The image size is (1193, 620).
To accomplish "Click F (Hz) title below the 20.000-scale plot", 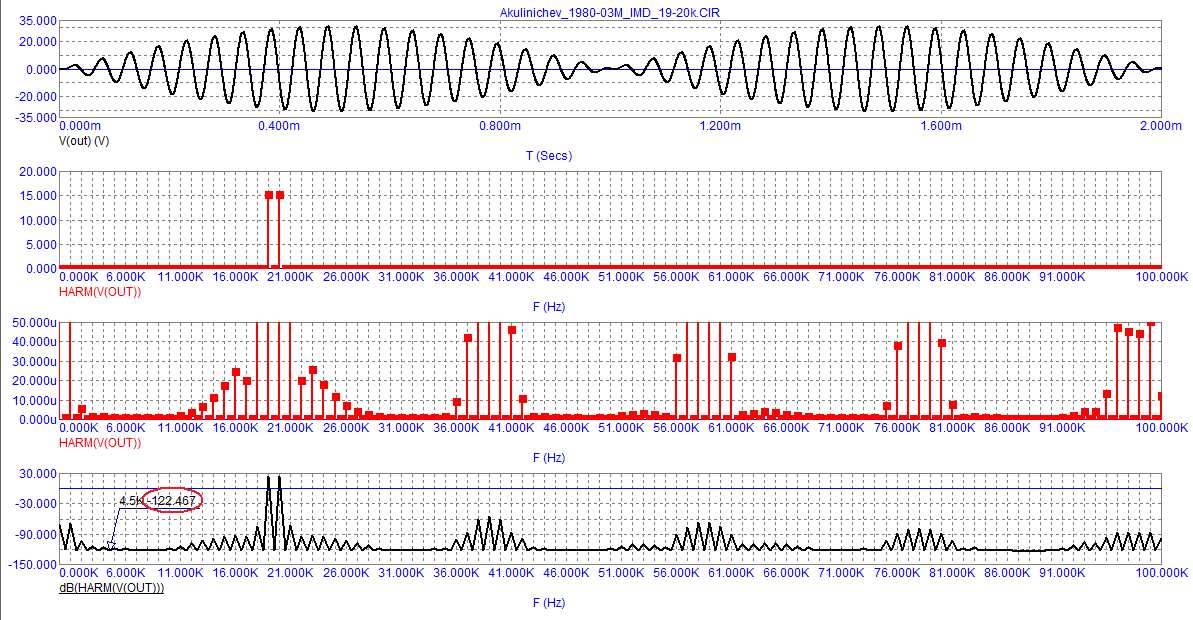I will [549, 307].
